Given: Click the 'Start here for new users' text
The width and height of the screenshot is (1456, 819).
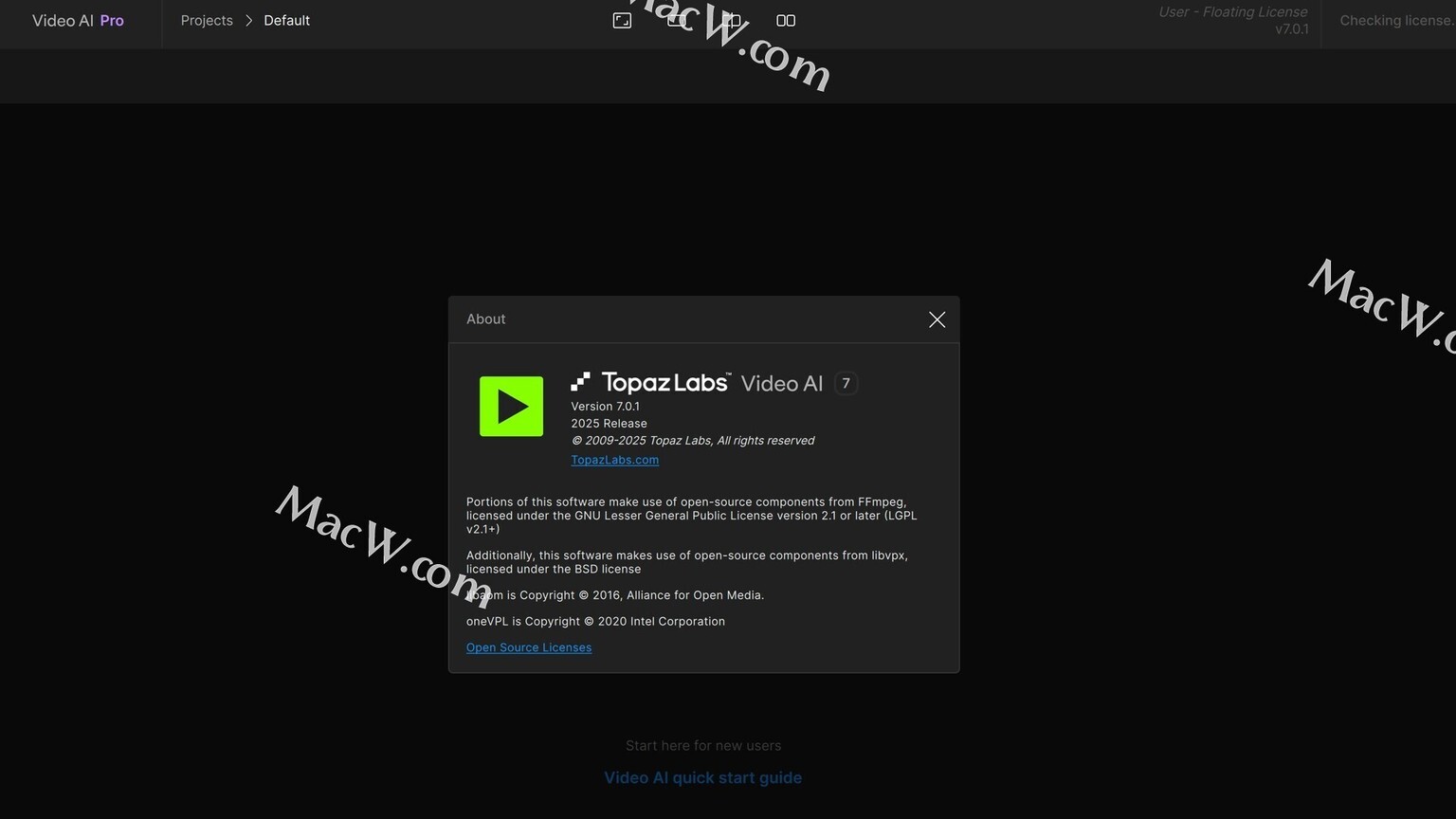Looking at the screenshot, I should [x=703, y=746].
